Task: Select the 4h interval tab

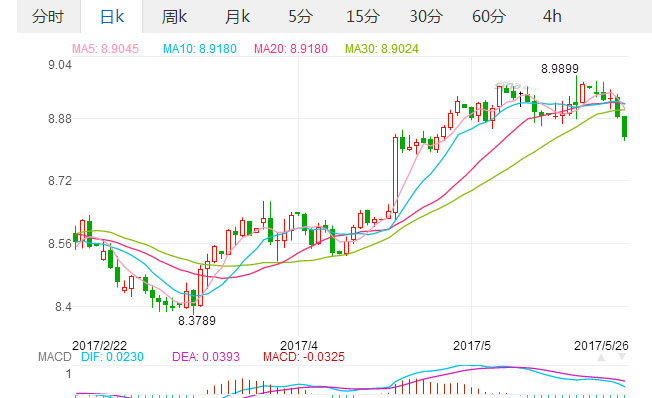Action: [552, 16]
